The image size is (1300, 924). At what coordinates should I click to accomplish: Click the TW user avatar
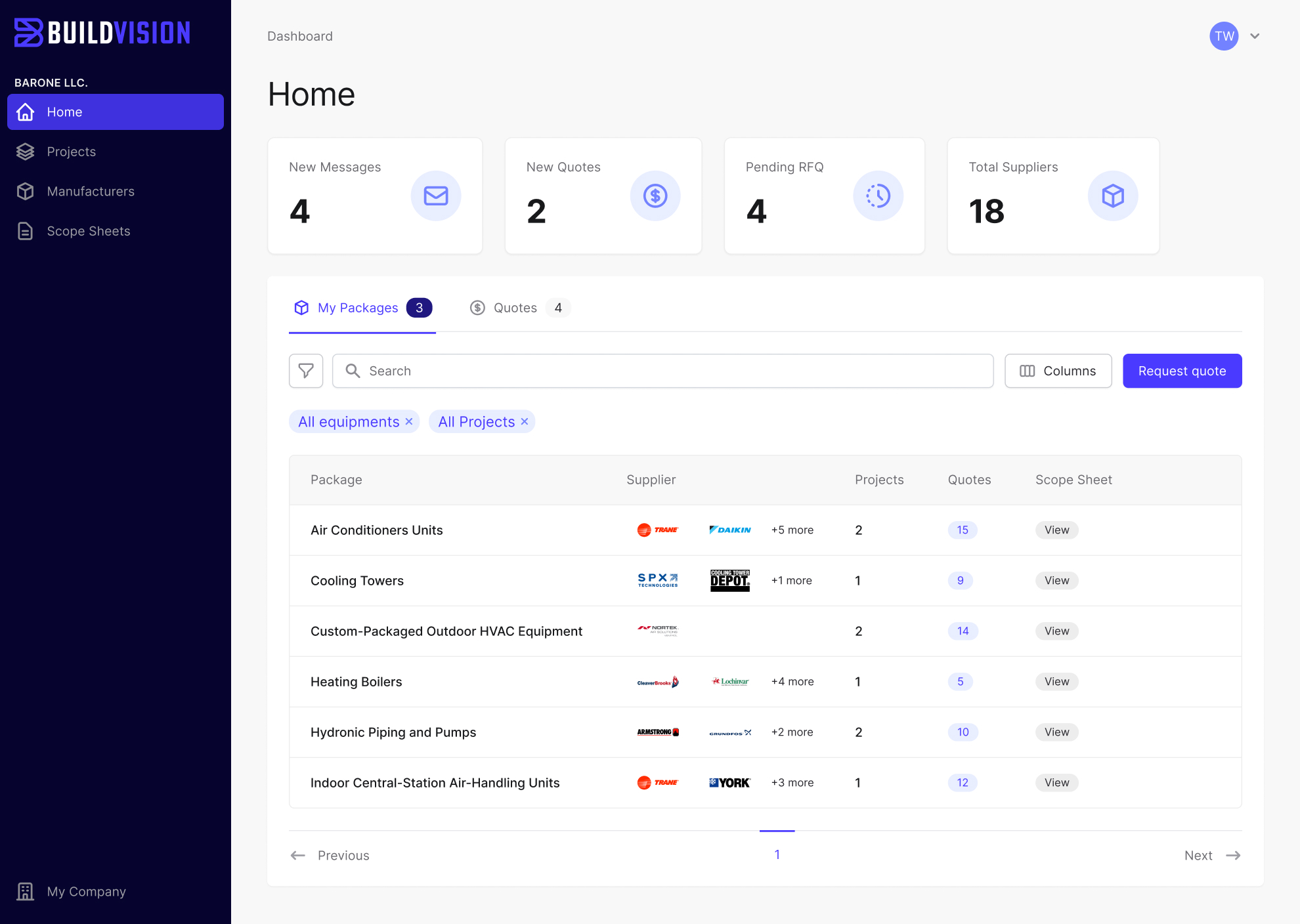click(x=1224, y=36)
